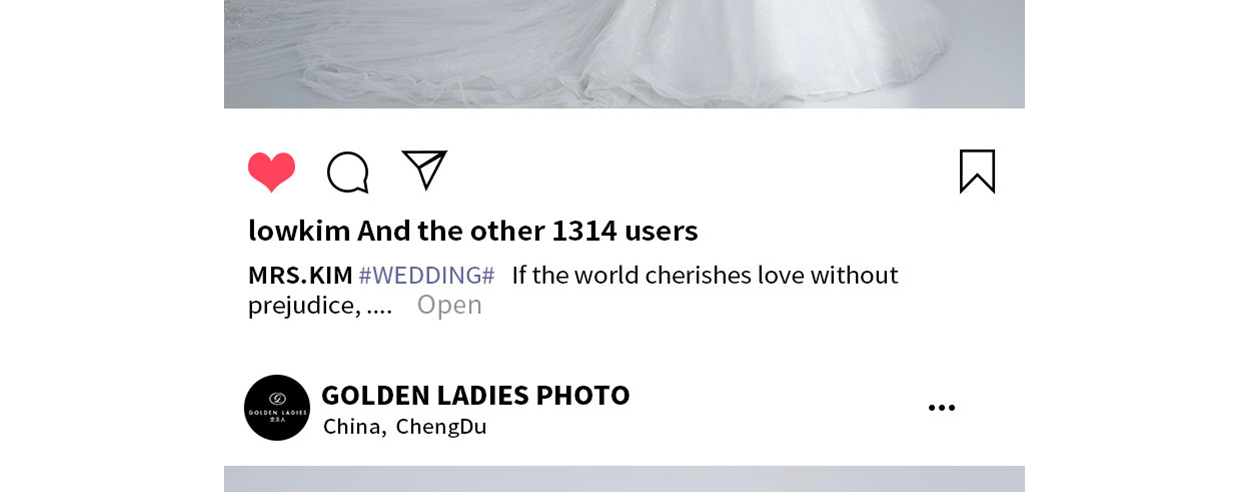The height and width of the screenshot is (492, 1250).
Task: Click the caption text about cherishing love
Action: pyautogui.click(x=573, y=290)
